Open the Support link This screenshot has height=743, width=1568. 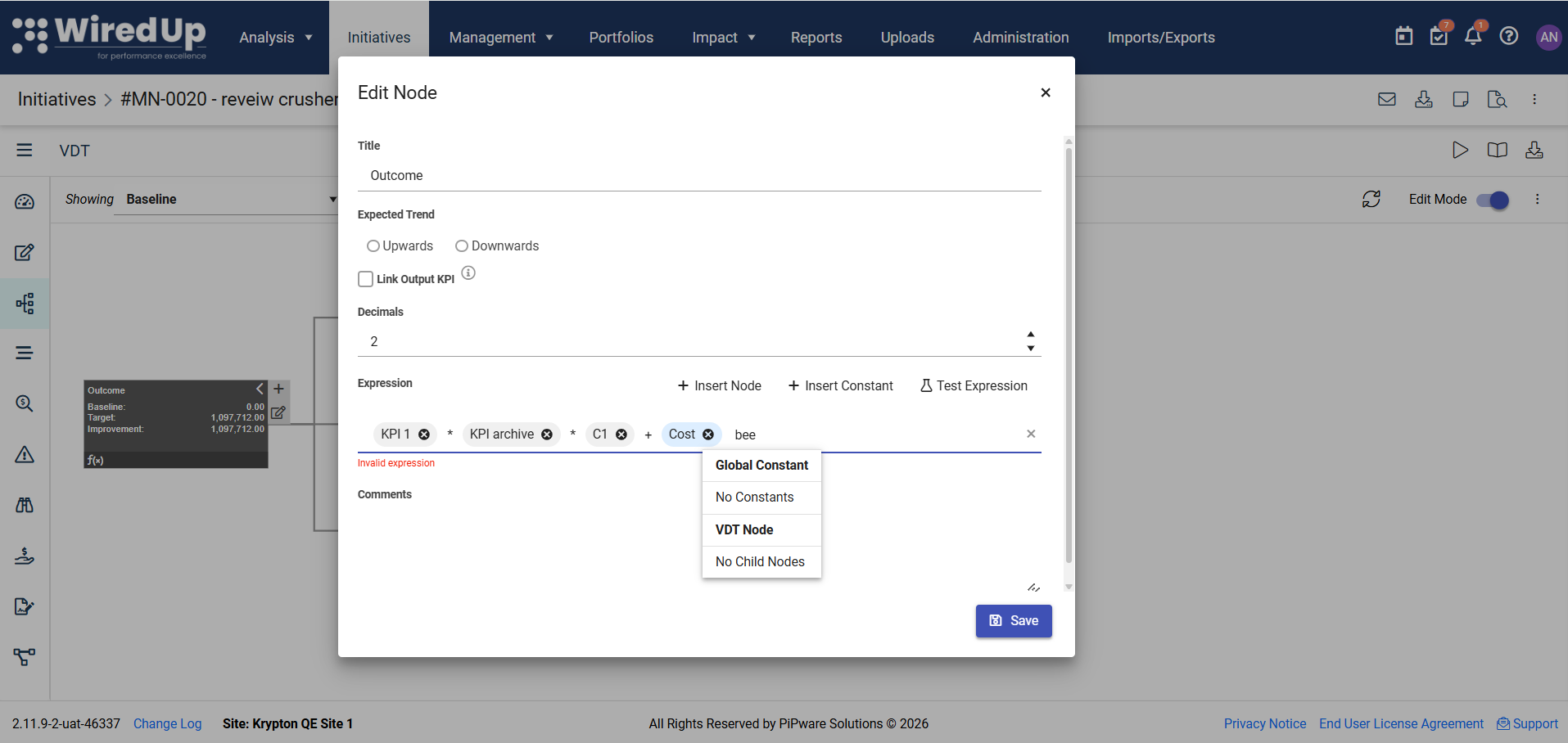click(1528, 723)
